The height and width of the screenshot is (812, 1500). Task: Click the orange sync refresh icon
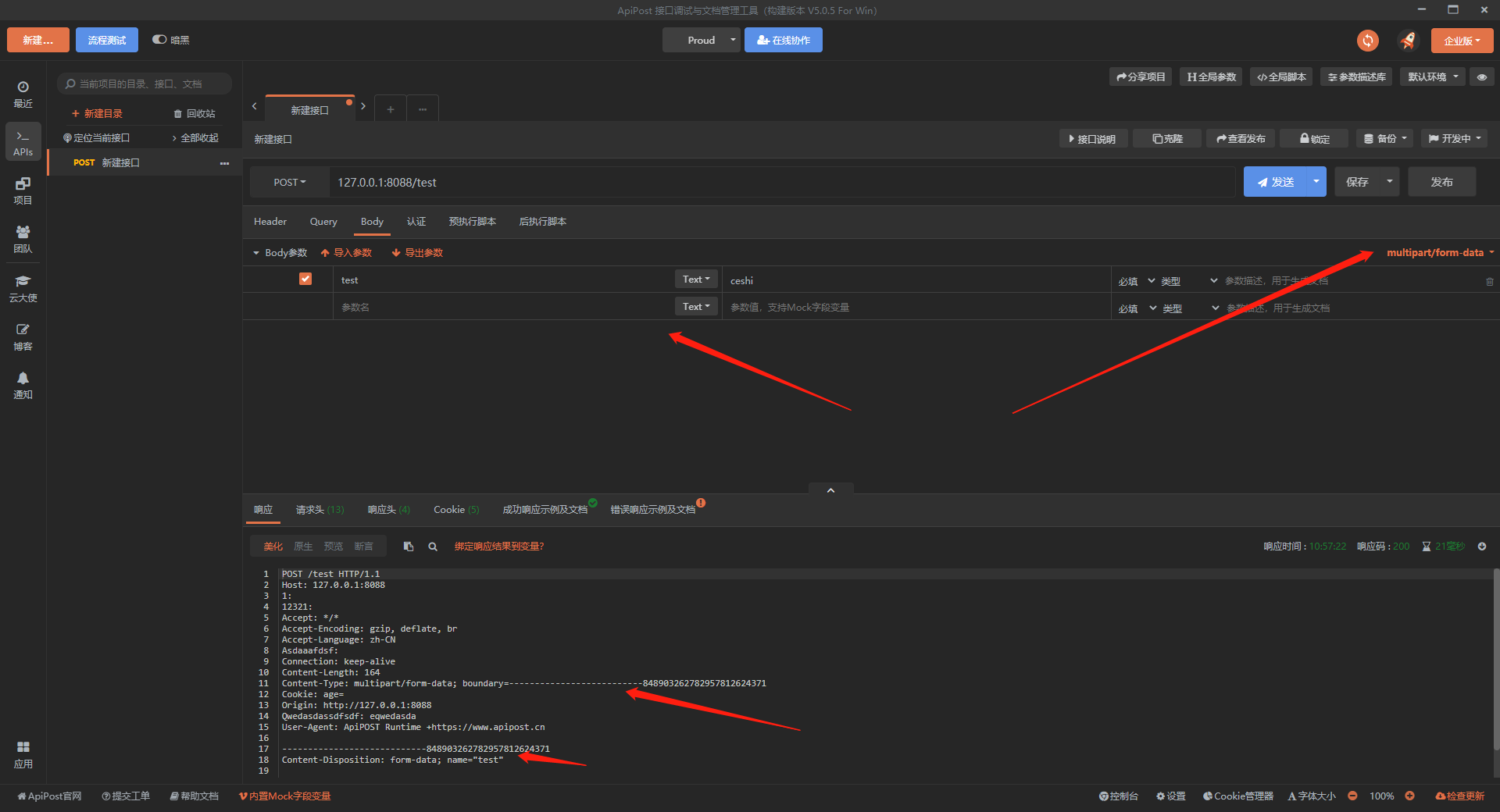click(1368, 41)
